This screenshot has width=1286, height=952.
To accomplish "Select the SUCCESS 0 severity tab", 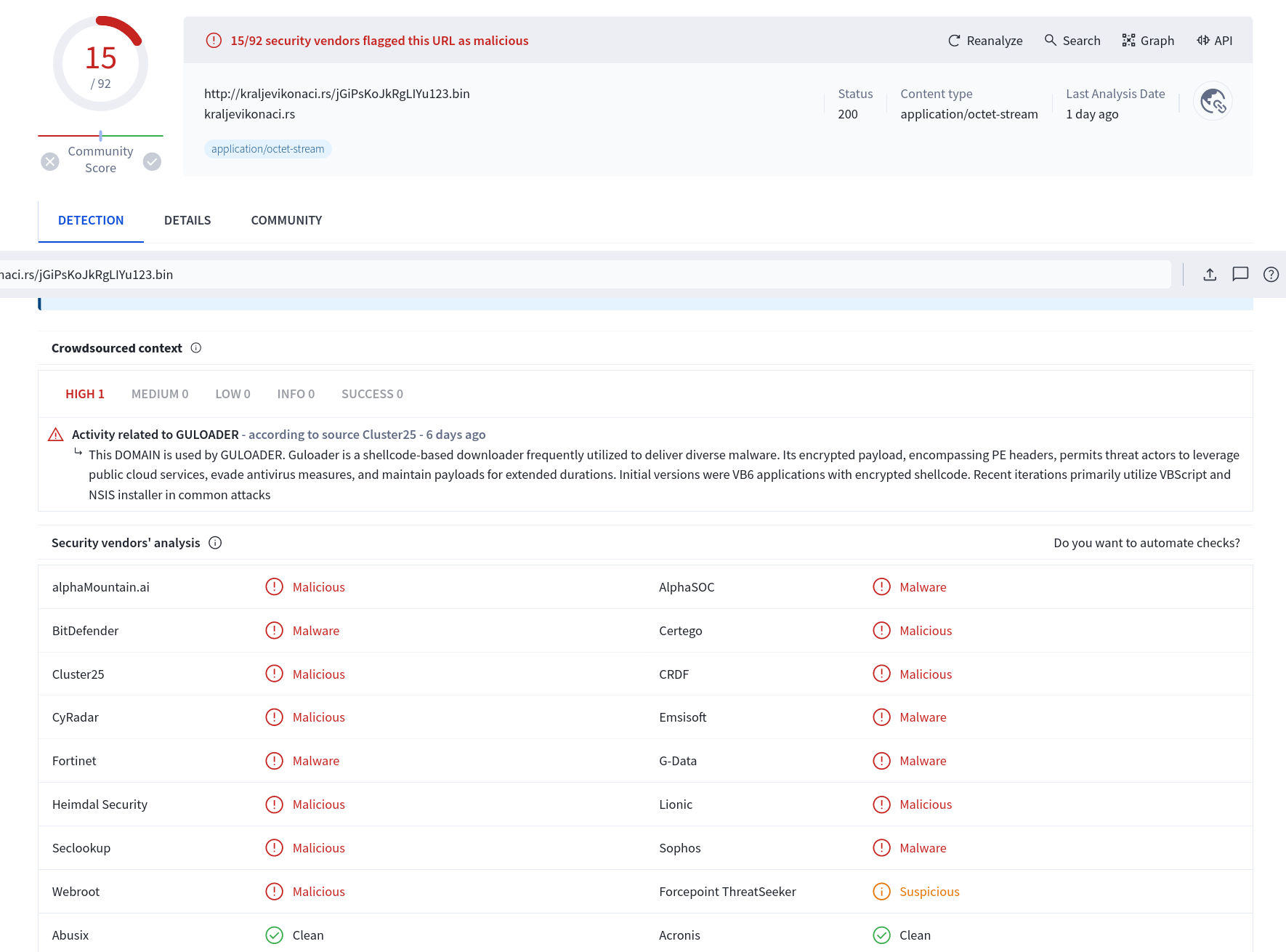I will click(x=372, y=394).
